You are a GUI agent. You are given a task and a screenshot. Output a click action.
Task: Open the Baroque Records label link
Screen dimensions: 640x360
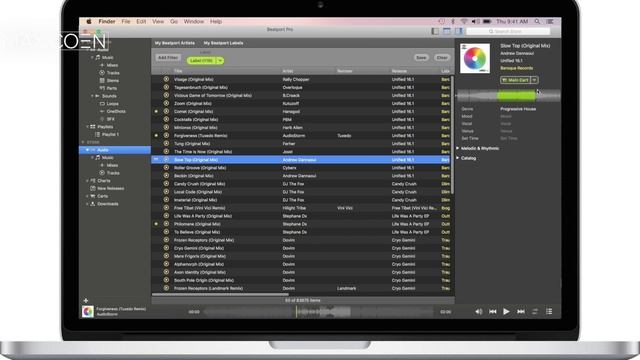pyautogui.click(x=516, y=68)
